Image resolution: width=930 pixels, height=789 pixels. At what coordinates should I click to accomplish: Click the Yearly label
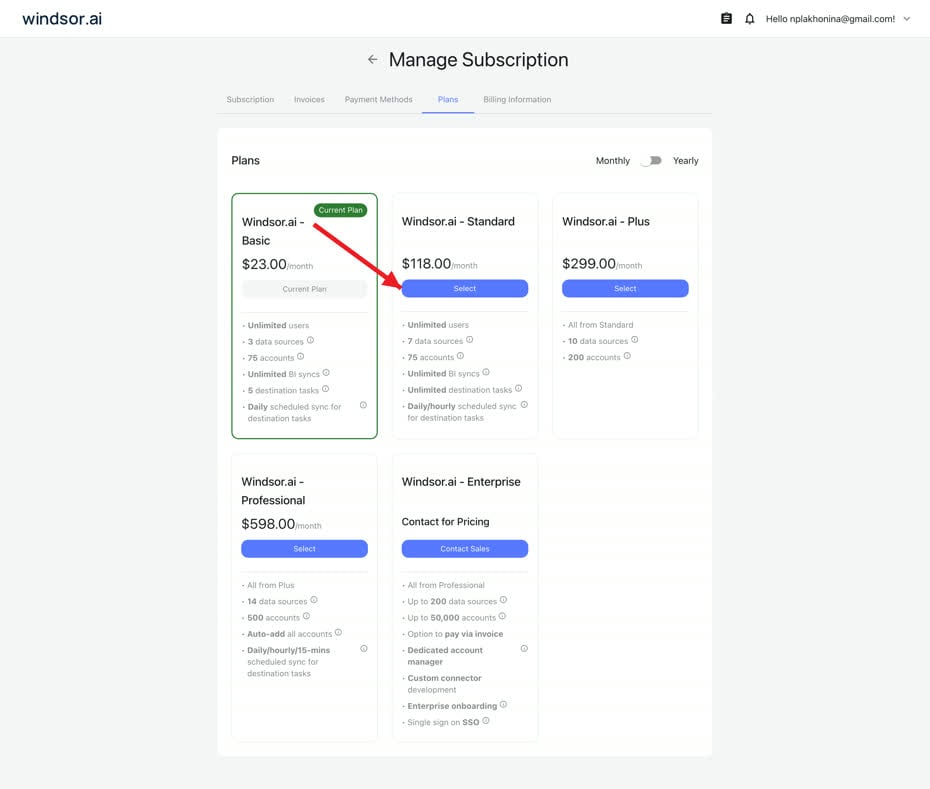click(686, 161)
